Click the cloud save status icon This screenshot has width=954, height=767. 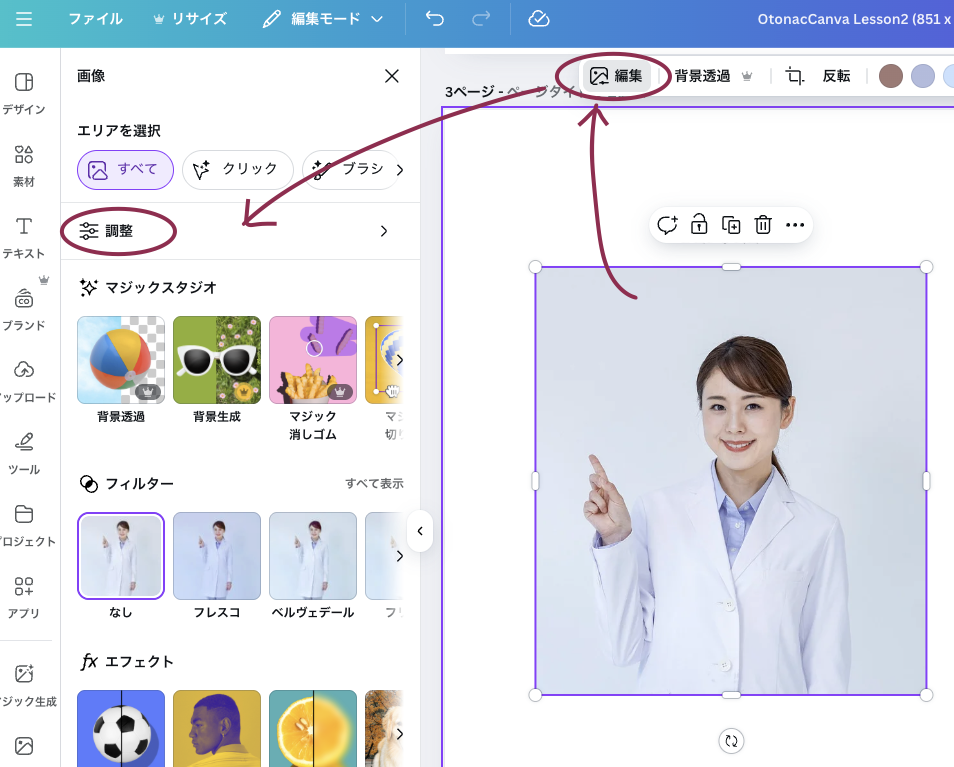click(x=539, y=19)
